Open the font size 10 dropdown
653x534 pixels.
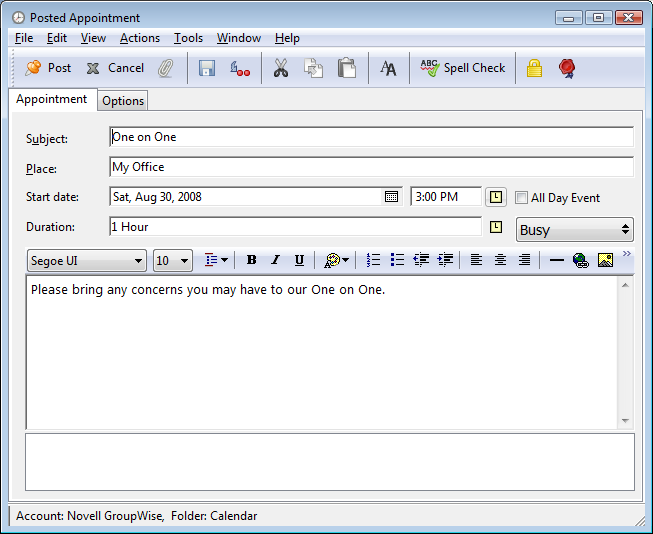(x=185, y=261)
